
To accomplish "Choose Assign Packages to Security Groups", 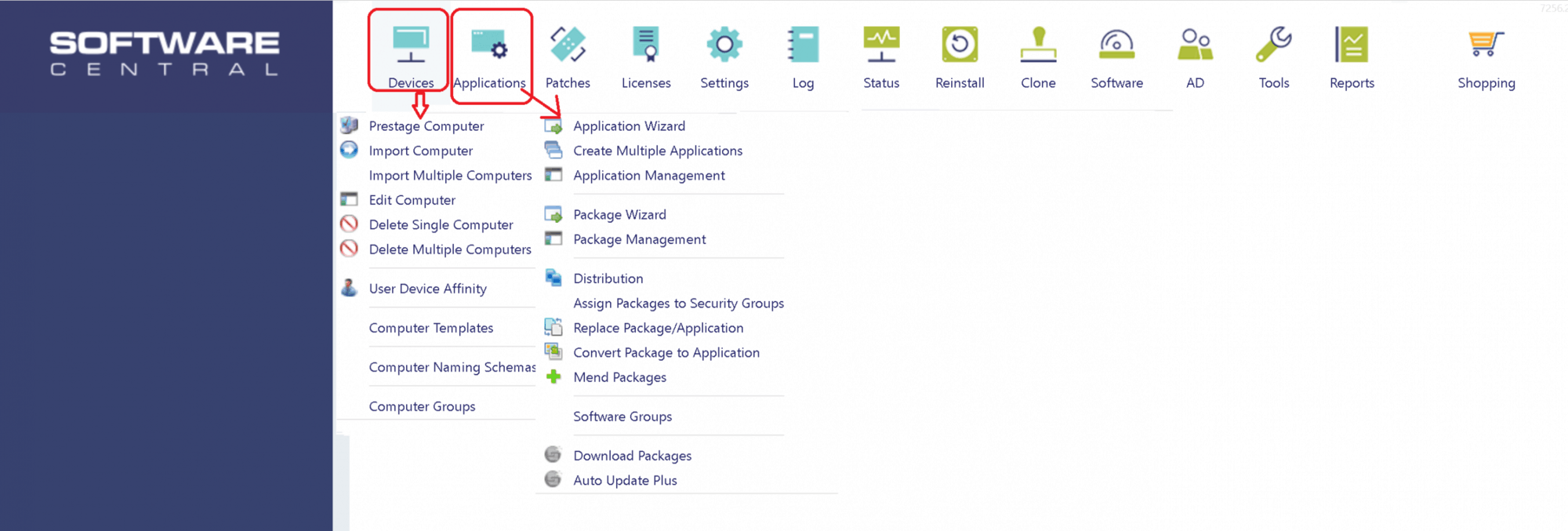I will (679, 304).
